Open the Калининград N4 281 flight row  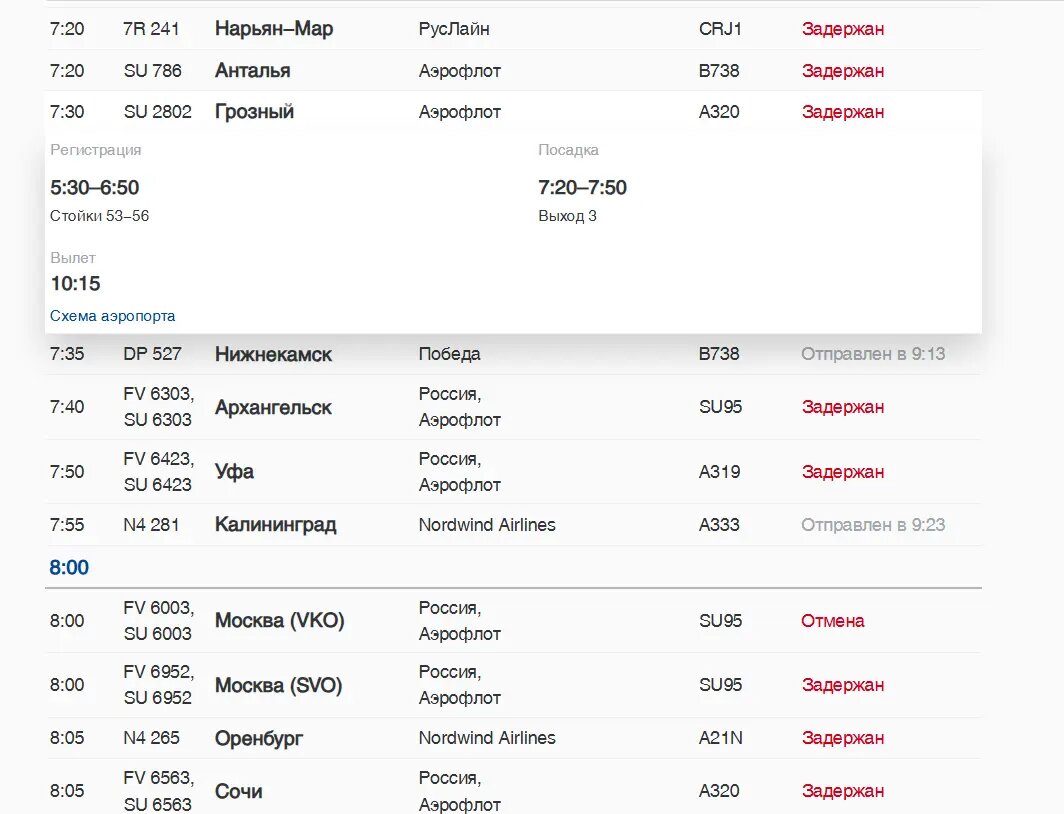pyautogui.click(x=275, y=524)
